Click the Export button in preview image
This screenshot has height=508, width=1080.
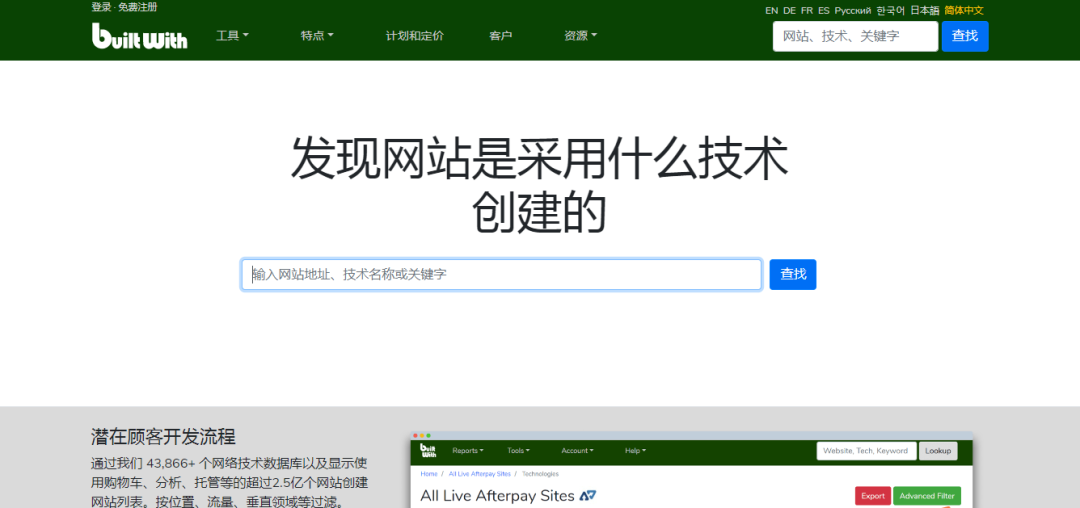[x=873, y=496]
